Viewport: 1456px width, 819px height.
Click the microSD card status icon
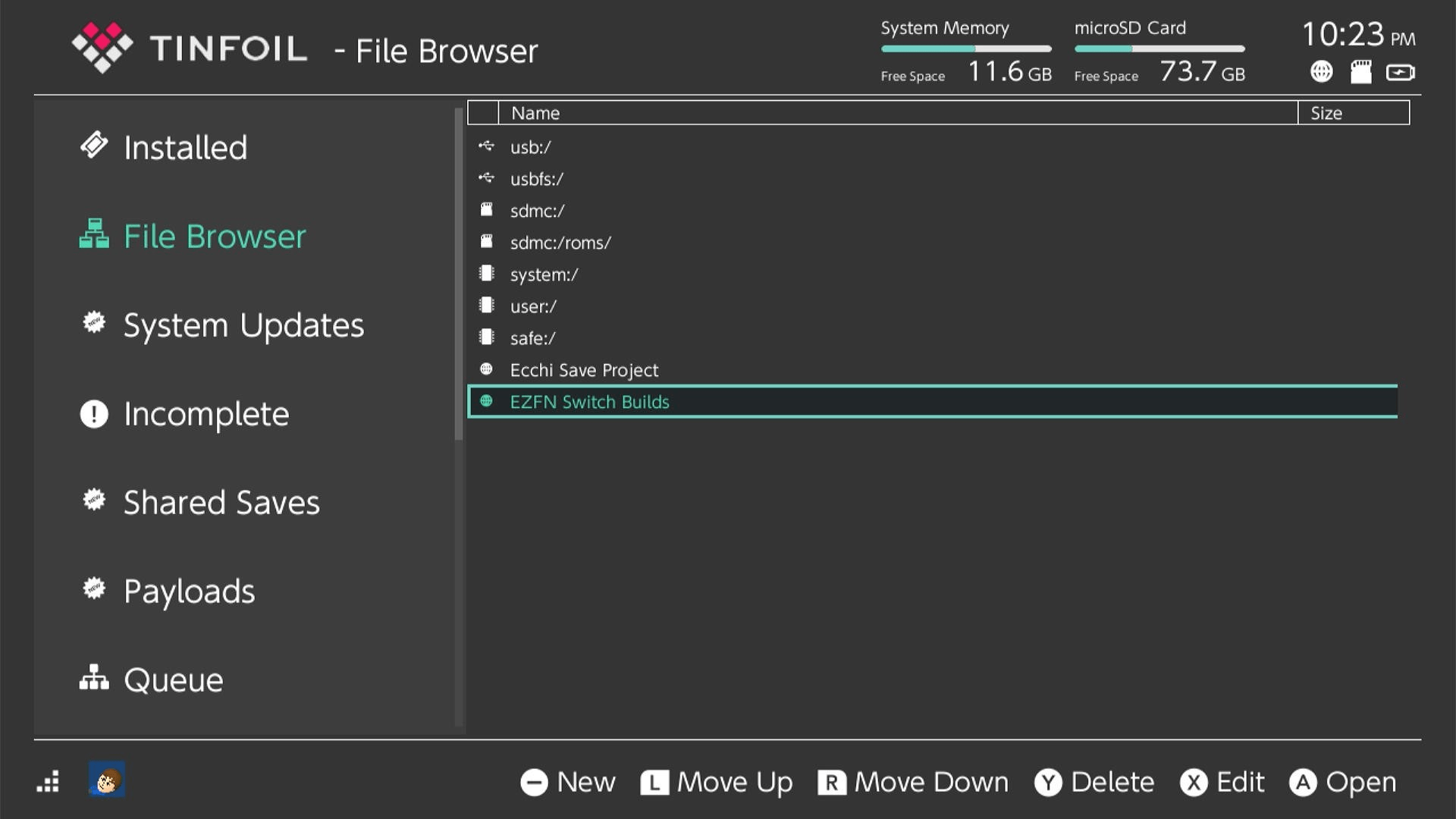coord(1362,72)
